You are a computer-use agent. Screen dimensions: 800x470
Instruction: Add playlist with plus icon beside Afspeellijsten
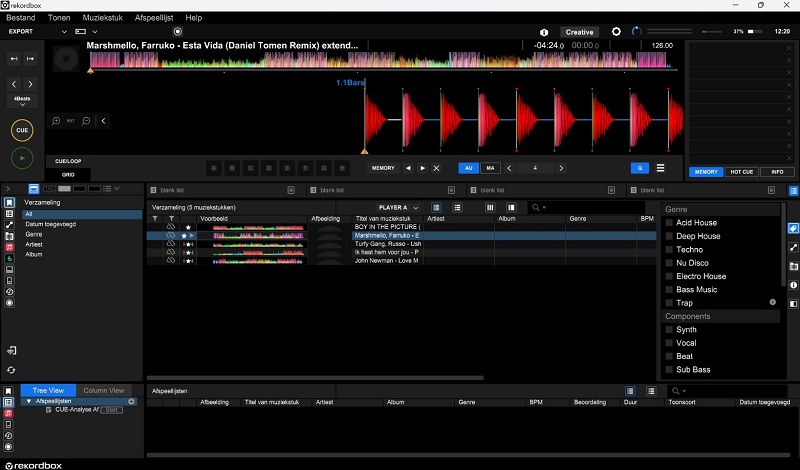pos(131,402)
